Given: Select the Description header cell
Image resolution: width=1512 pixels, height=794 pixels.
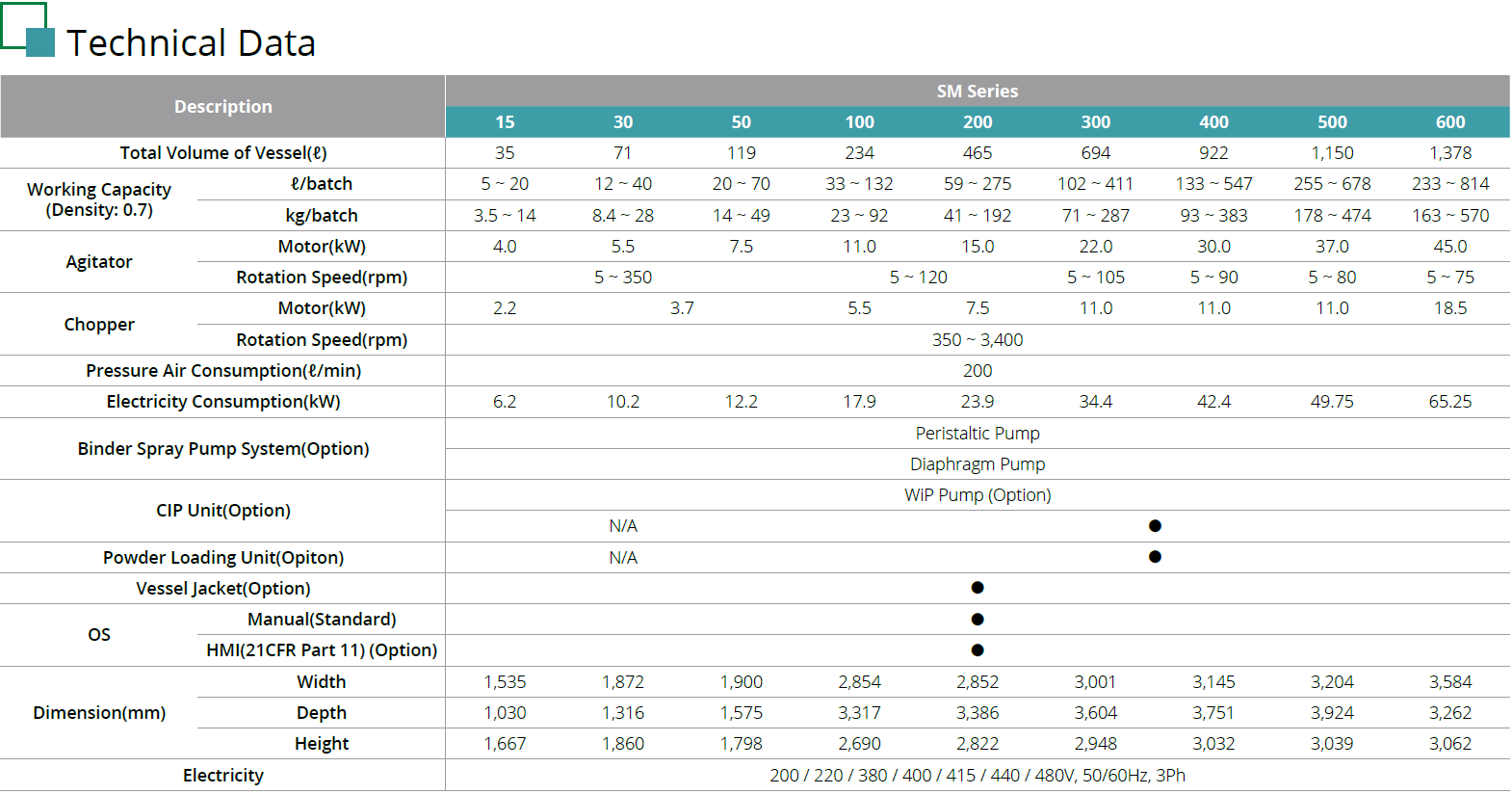Looking at the screenshot, I should coord(222,107).
